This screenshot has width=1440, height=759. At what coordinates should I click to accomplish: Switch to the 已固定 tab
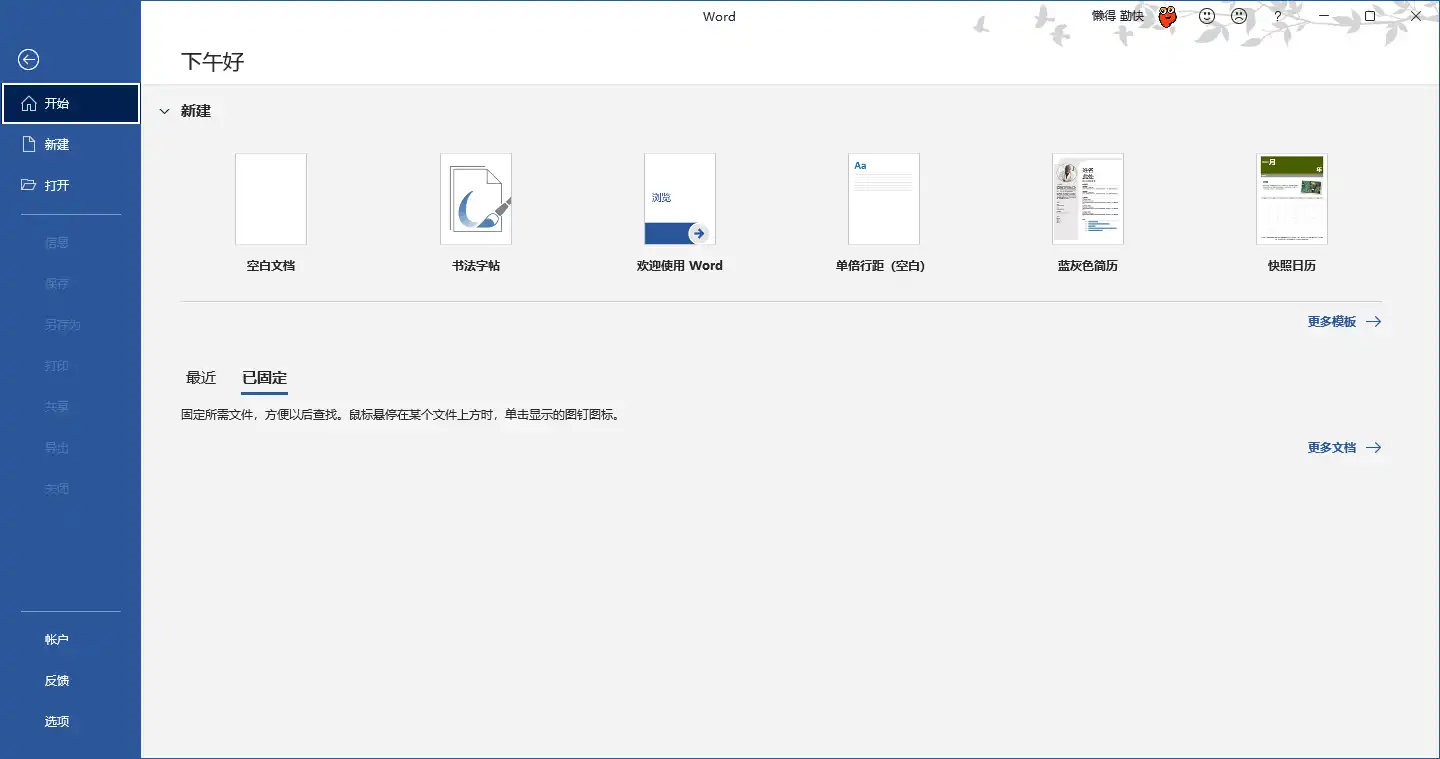coord(265,378)
